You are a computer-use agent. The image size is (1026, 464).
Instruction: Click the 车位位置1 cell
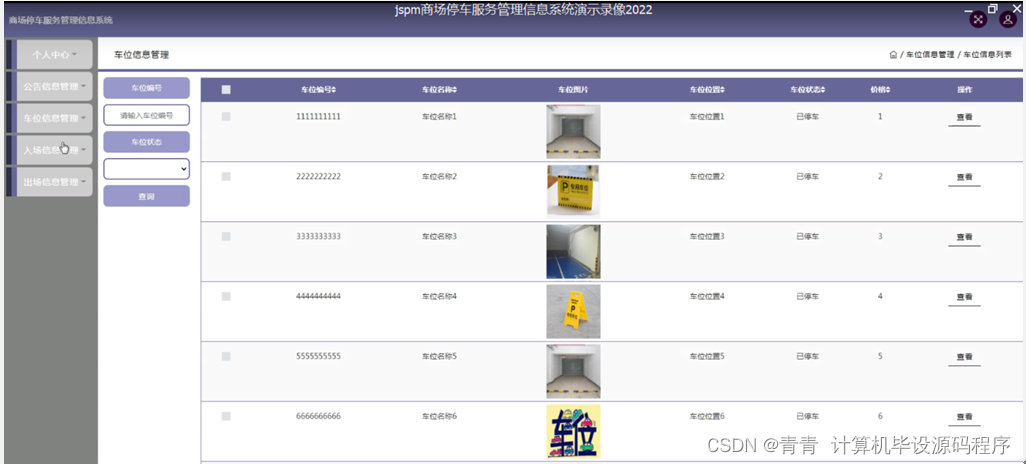(707, 116)
